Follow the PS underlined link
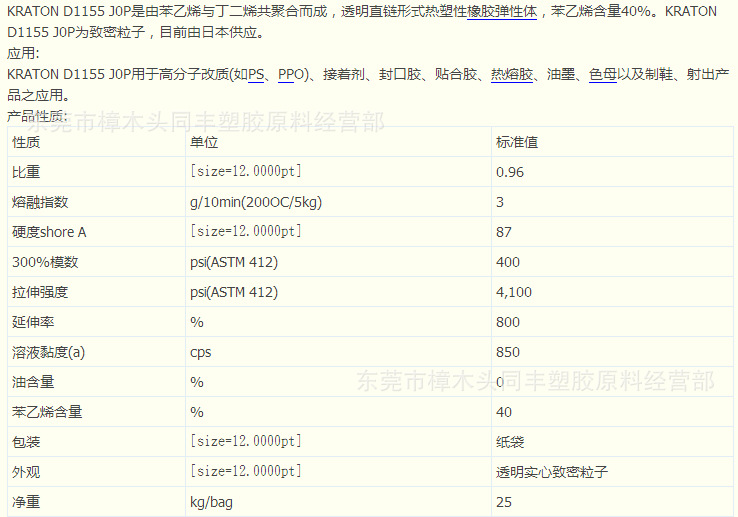This screenshot has width=738, height=517. pos(256,74)
